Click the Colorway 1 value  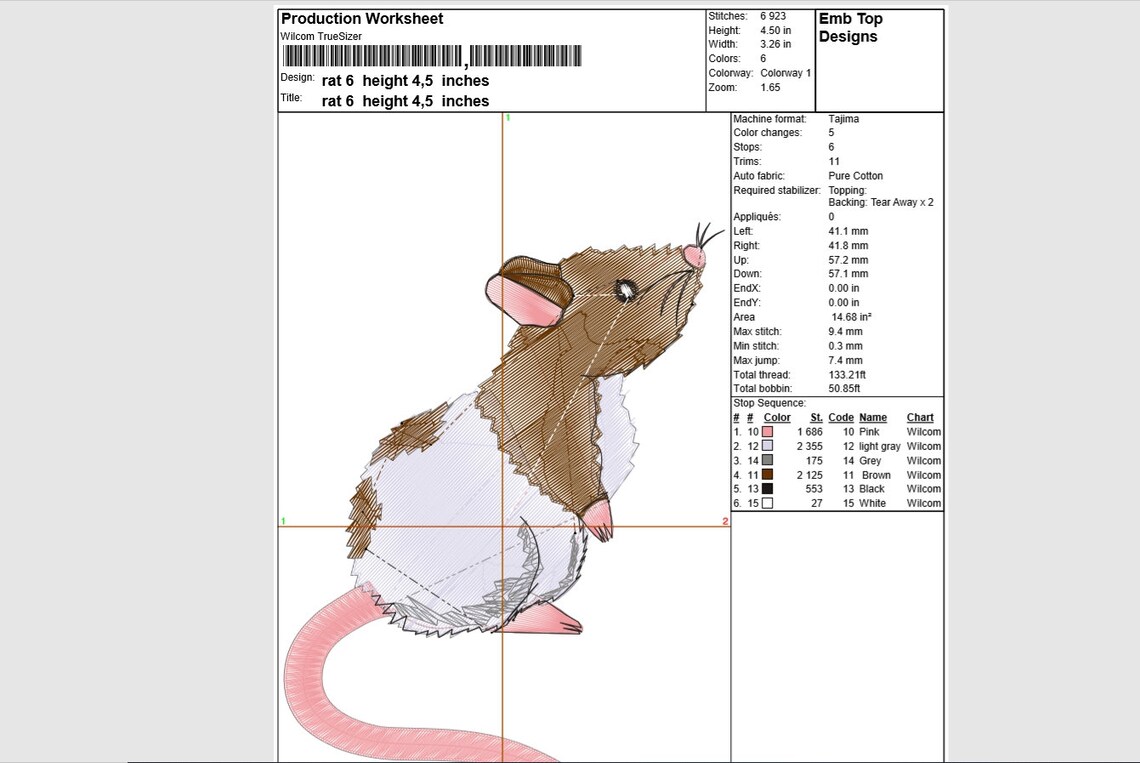pos(785,72)
